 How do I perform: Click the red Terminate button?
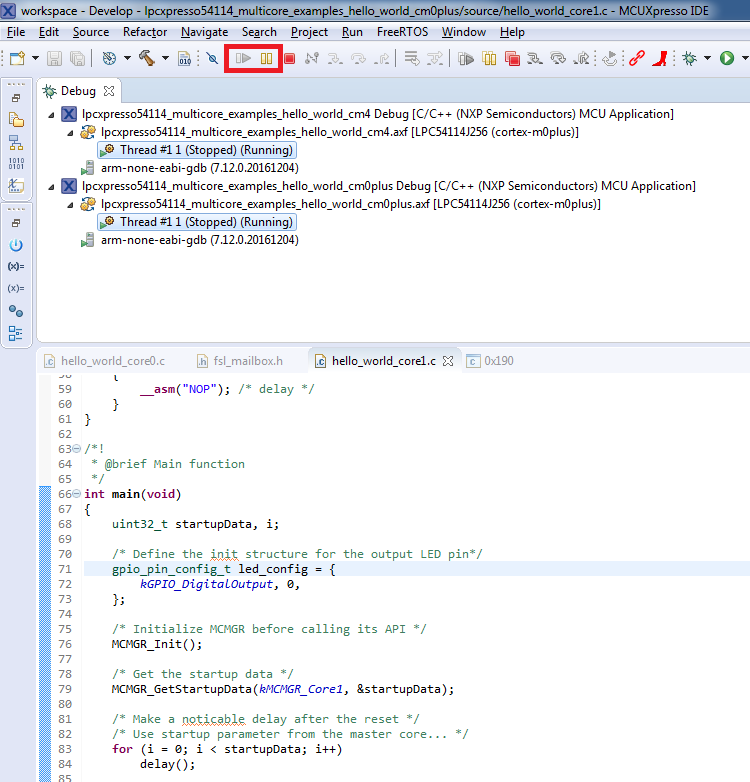tap(289, 59)
